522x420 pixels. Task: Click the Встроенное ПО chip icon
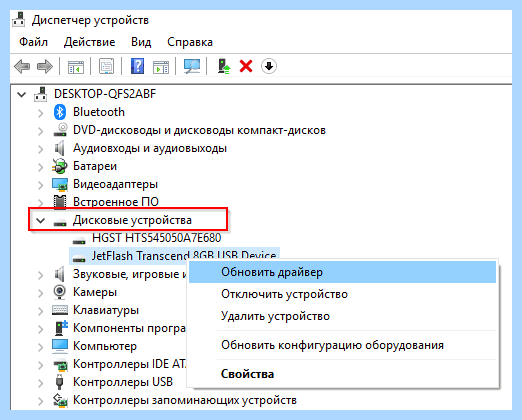point(60,202)
